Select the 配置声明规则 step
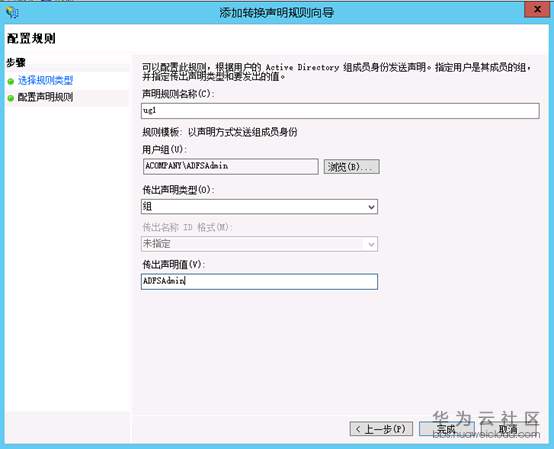 [45, 97]
